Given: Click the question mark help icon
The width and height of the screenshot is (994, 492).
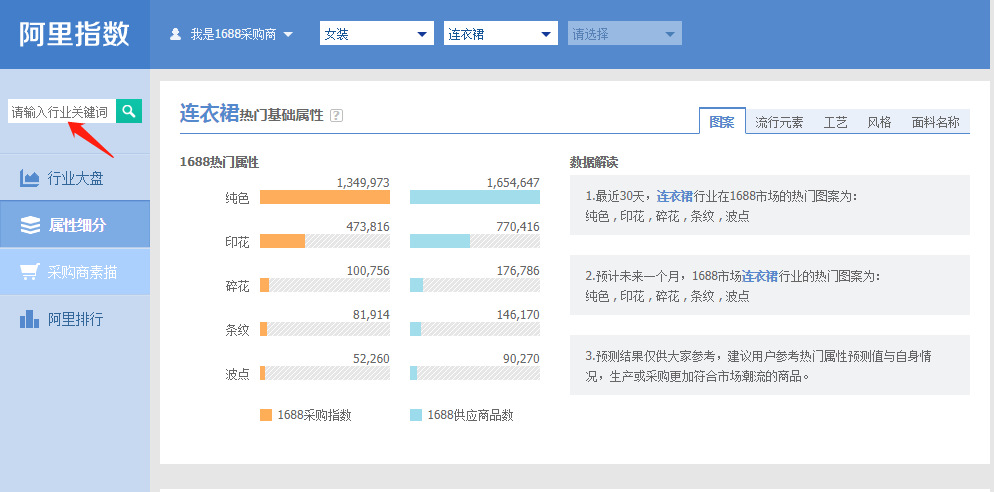Looking at the screenshot, I should point(337,116).
